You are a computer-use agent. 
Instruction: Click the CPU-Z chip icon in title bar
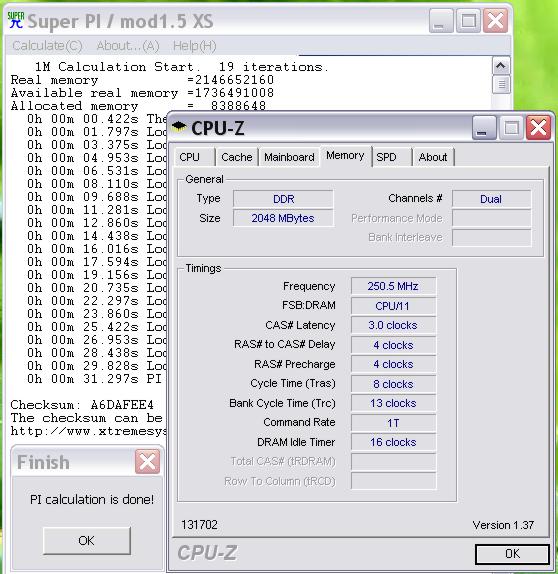(x=179, y=127)
